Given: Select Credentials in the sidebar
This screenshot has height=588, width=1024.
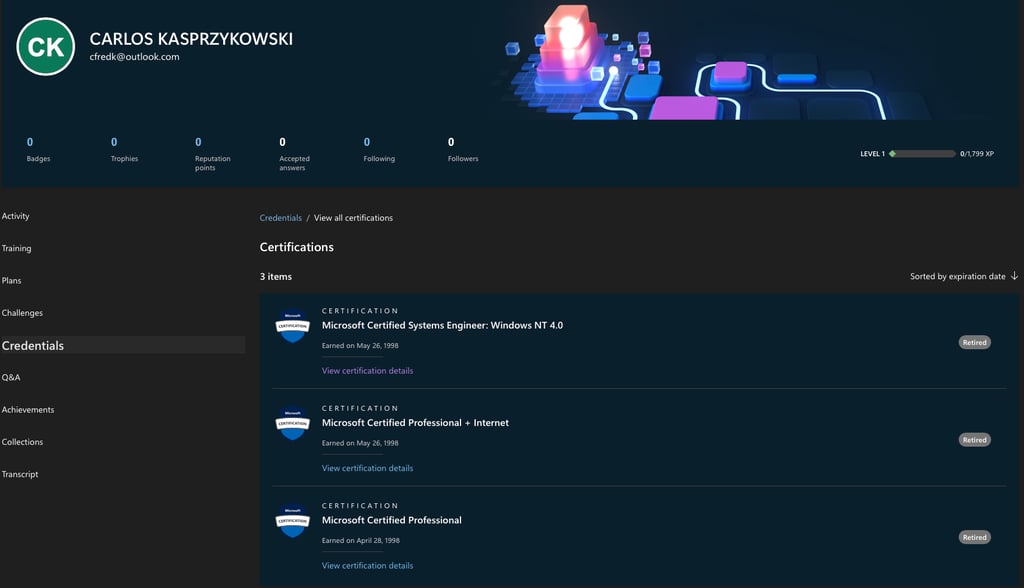Looking at the screenshot, I should click(x=122, y=345).
